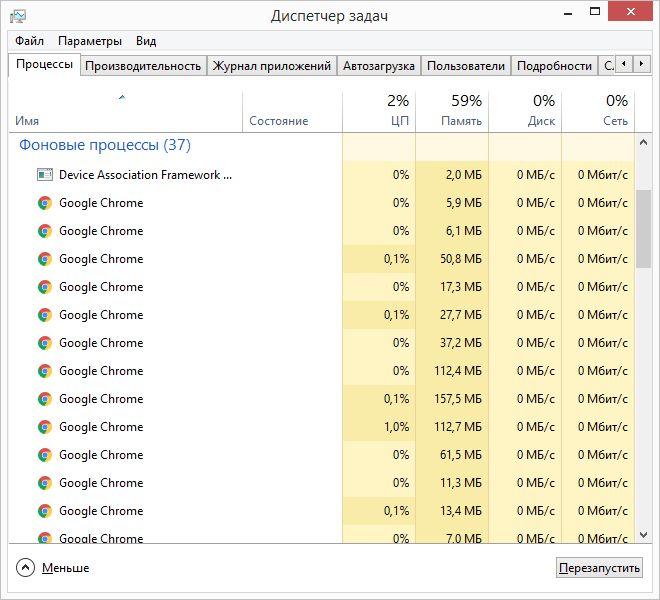
Task: Open the Файл menu
Action: [29, 41]
